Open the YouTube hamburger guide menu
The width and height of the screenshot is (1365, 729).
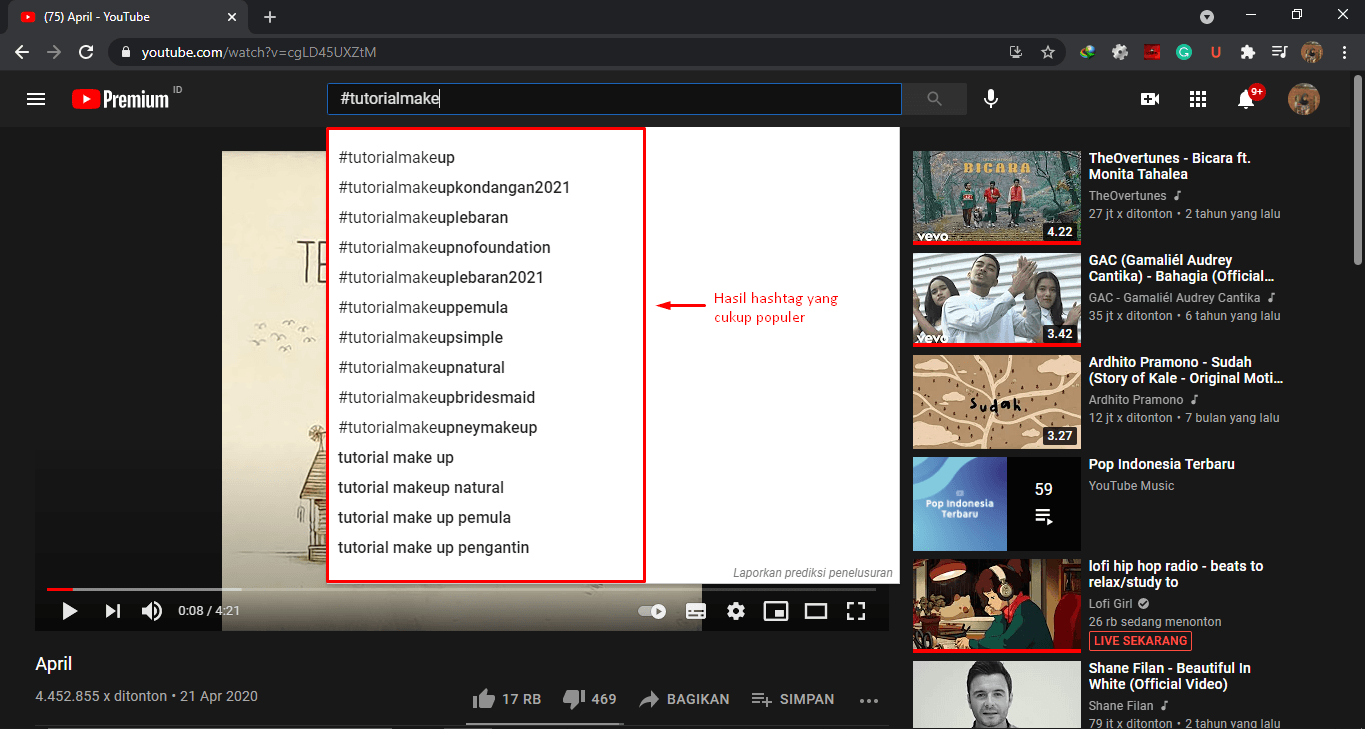(36, 99)
